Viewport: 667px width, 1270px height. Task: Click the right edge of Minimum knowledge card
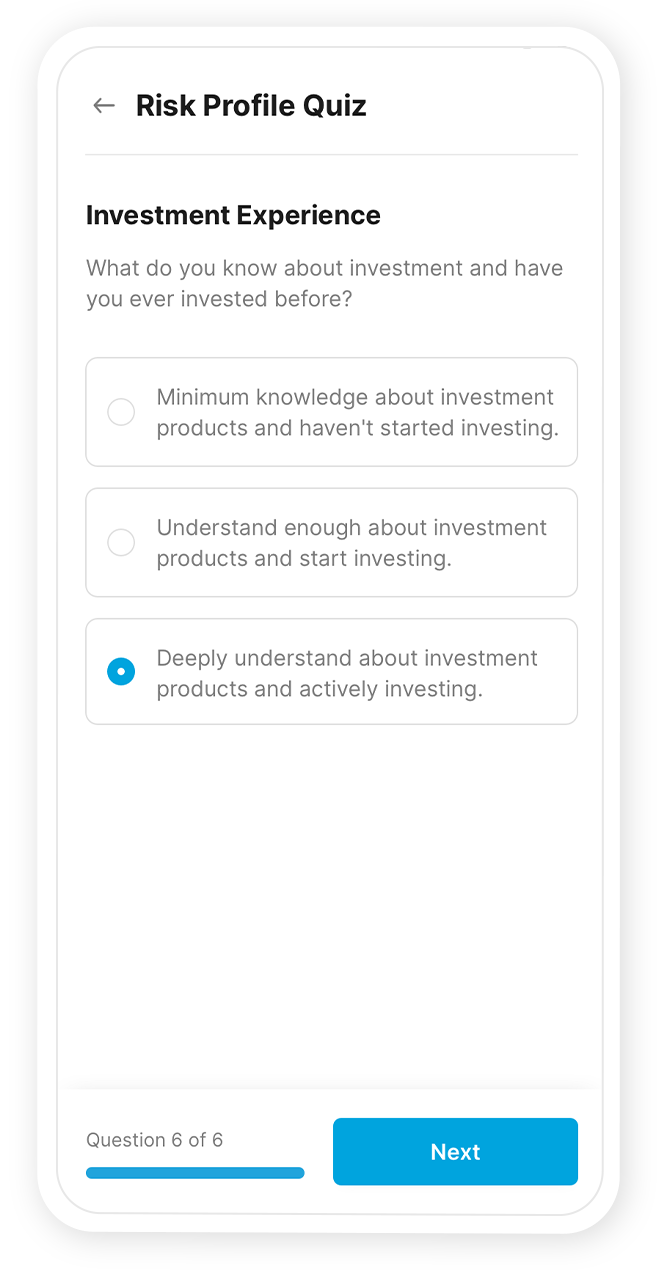[570, 412]
